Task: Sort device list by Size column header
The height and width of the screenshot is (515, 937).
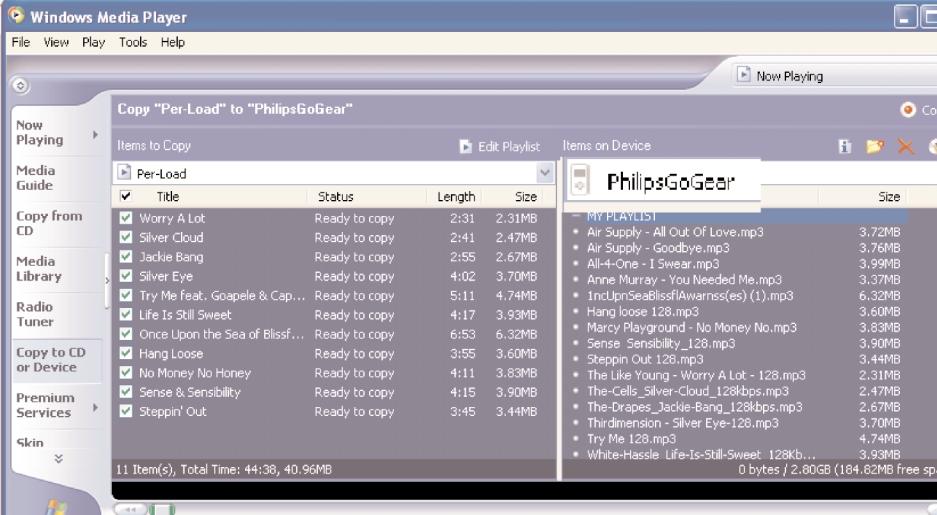Action: click(x=889, y=197)
